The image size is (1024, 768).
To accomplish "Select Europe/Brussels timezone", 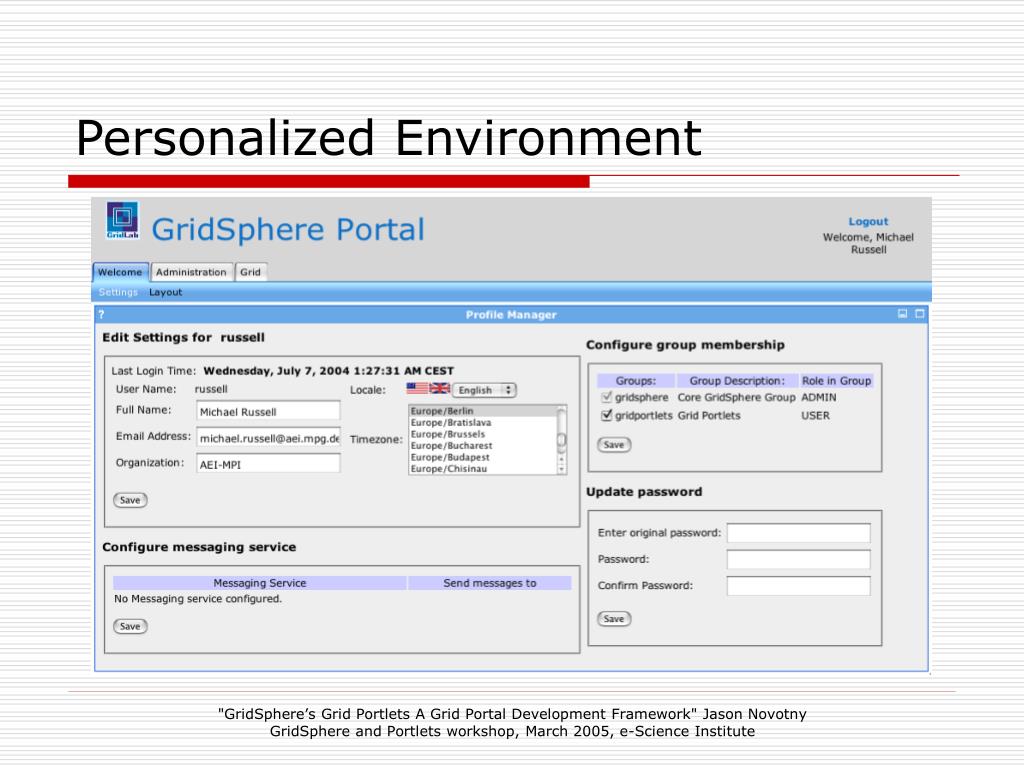I will 483,434.
